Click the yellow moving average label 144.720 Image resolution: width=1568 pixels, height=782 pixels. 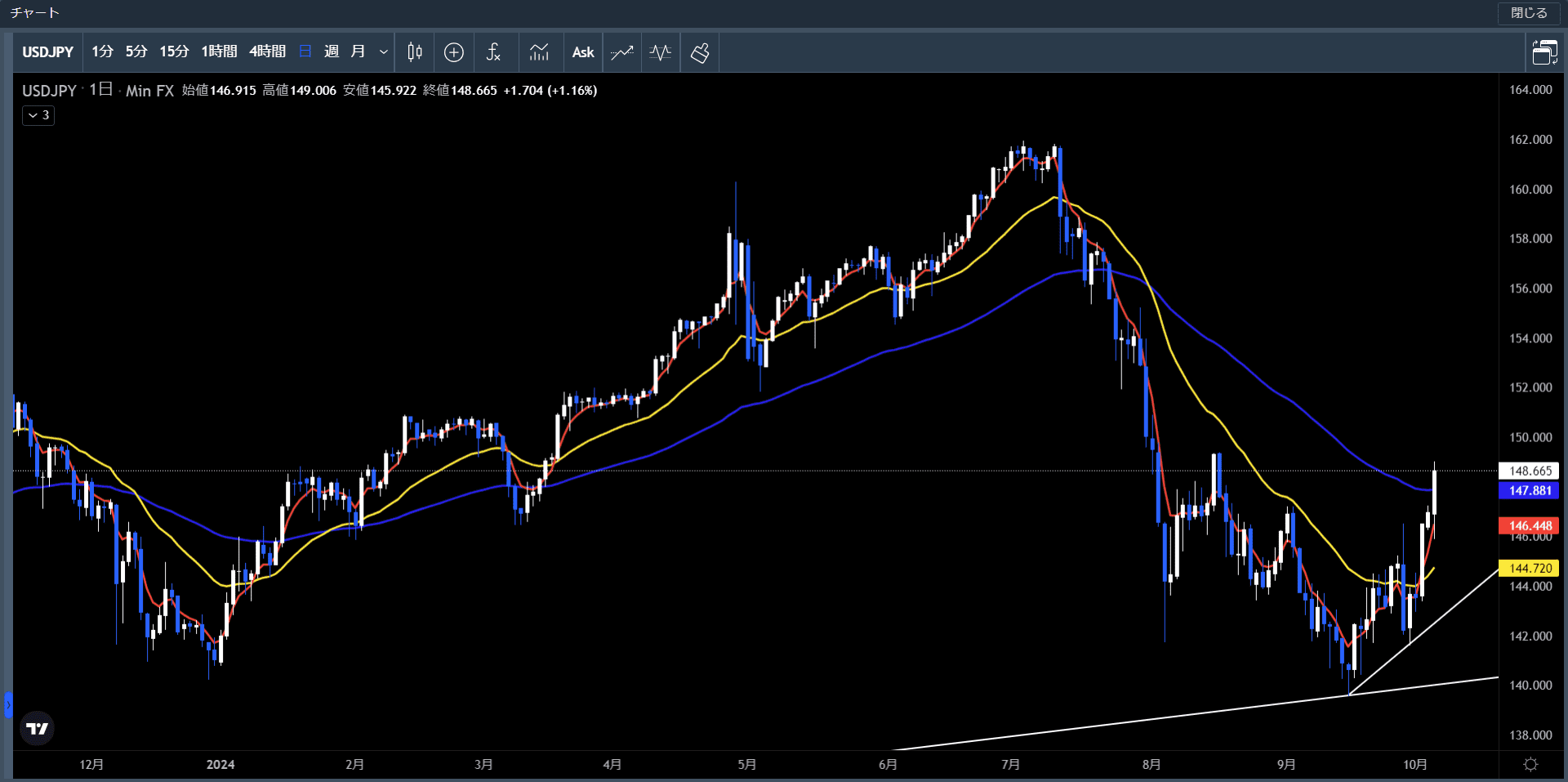coord(1529,568)
